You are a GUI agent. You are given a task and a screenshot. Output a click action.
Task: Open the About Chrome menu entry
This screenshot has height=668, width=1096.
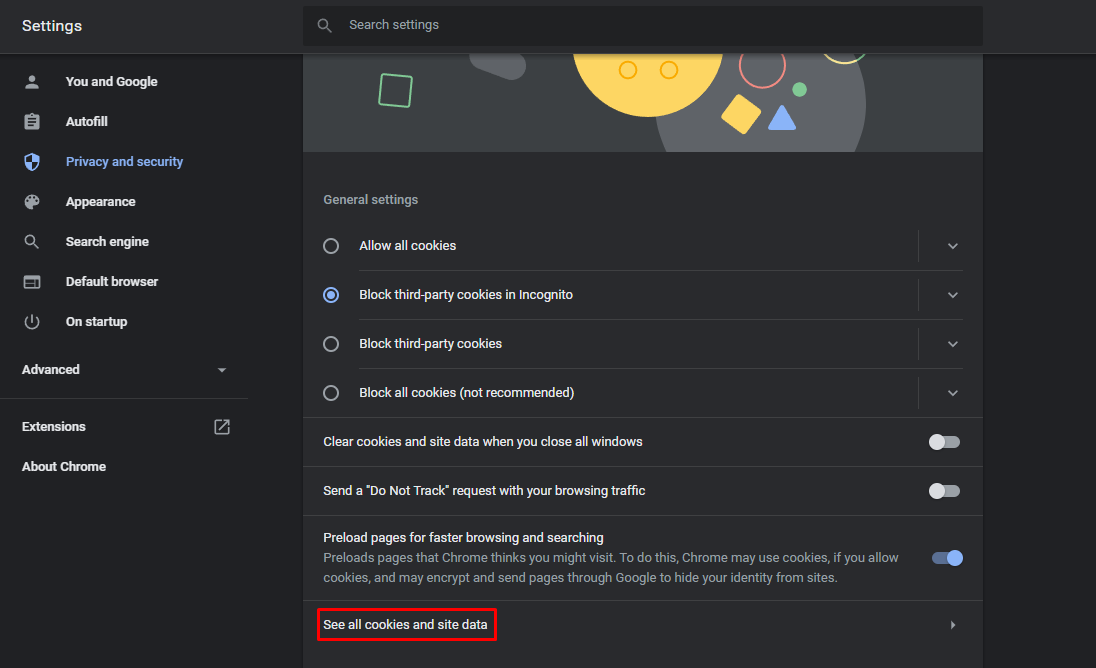63,466
